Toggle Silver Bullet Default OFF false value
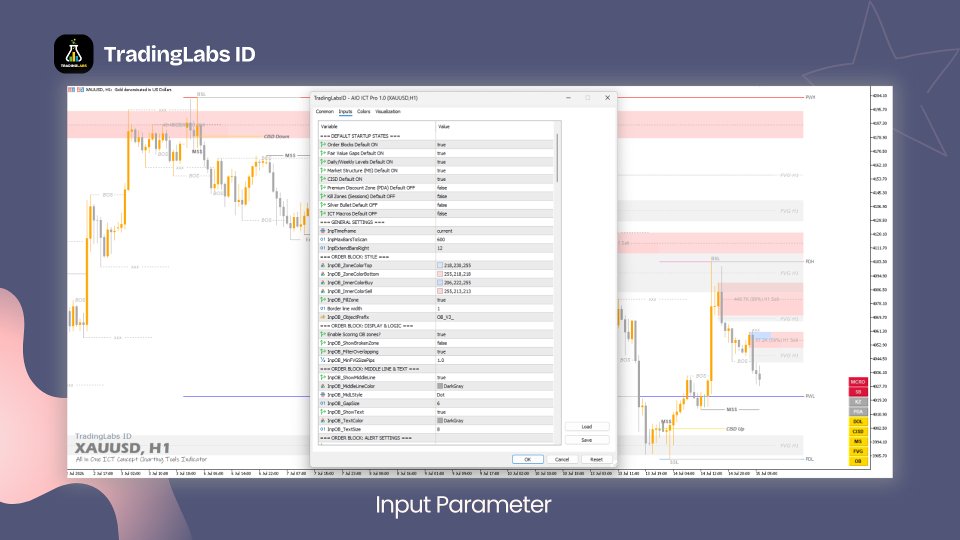This screenshot has width=960, height=540. click(x=494, y=205)
